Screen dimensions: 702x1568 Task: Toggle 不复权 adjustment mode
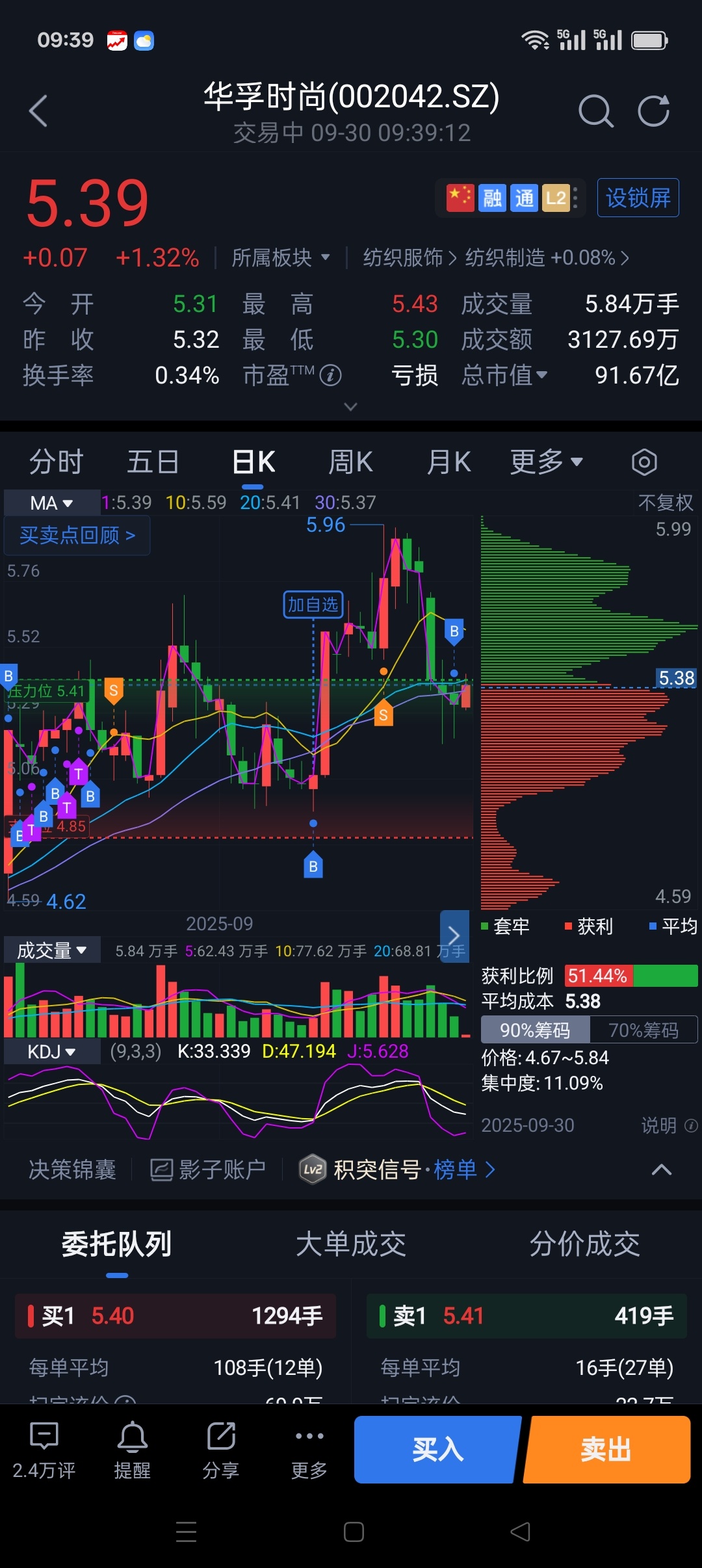[666, 502]
